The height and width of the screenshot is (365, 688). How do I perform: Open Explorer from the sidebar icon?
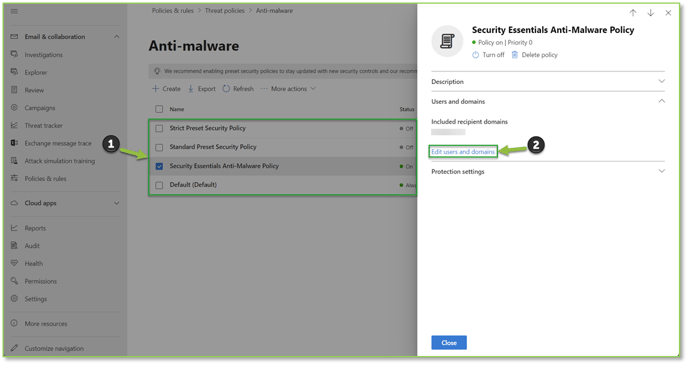[14, 72]
